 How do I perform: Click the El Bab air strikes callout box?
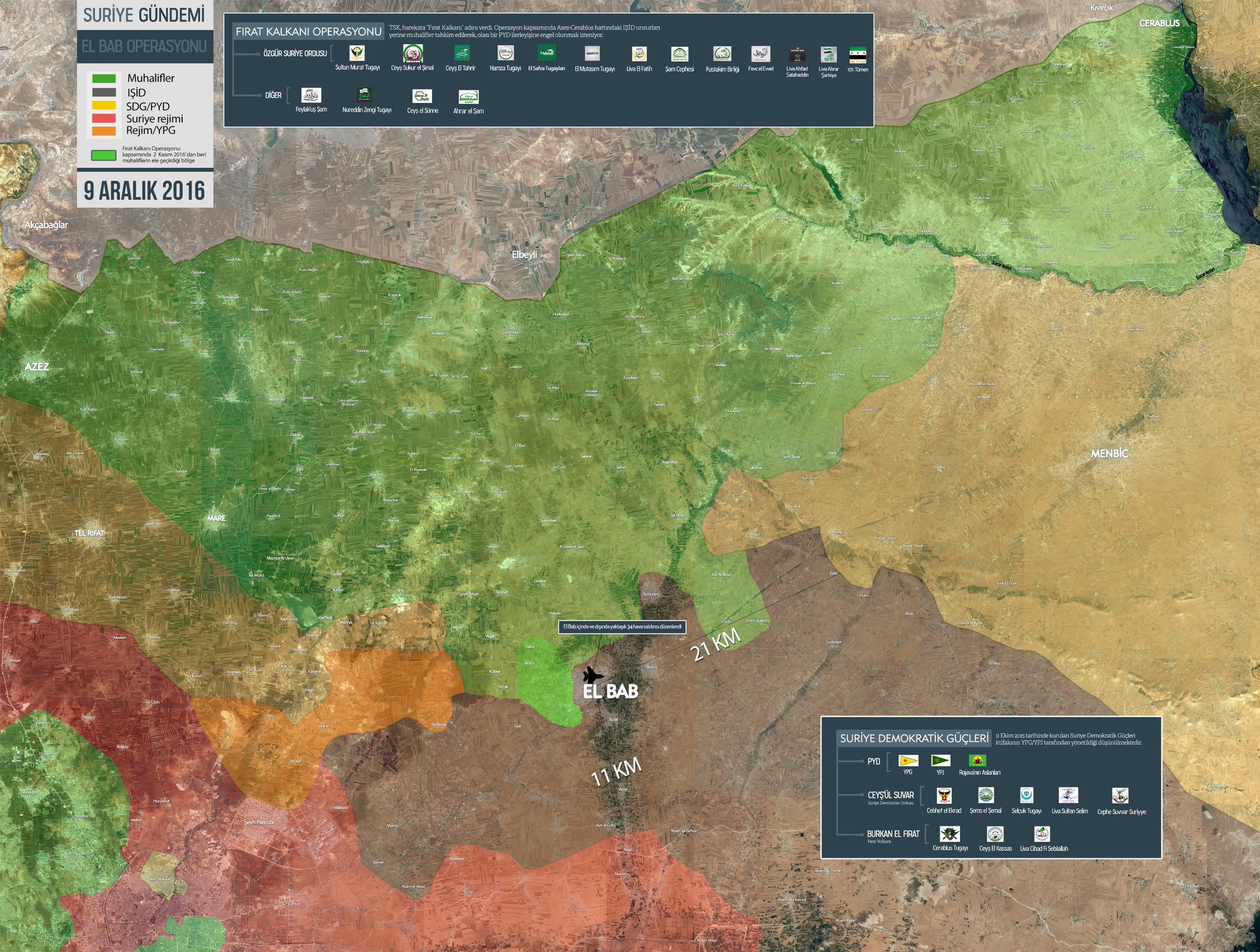(x=622, y=626)
